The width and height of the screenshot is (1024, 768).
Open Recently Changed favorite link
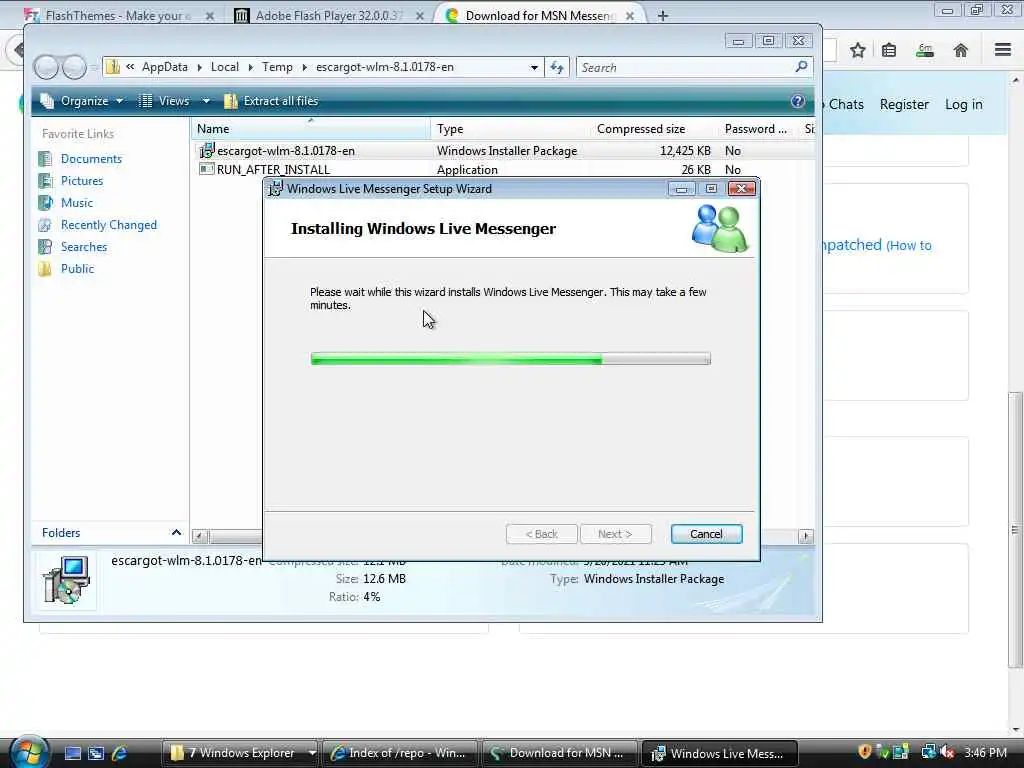click(x=108, y=225)
